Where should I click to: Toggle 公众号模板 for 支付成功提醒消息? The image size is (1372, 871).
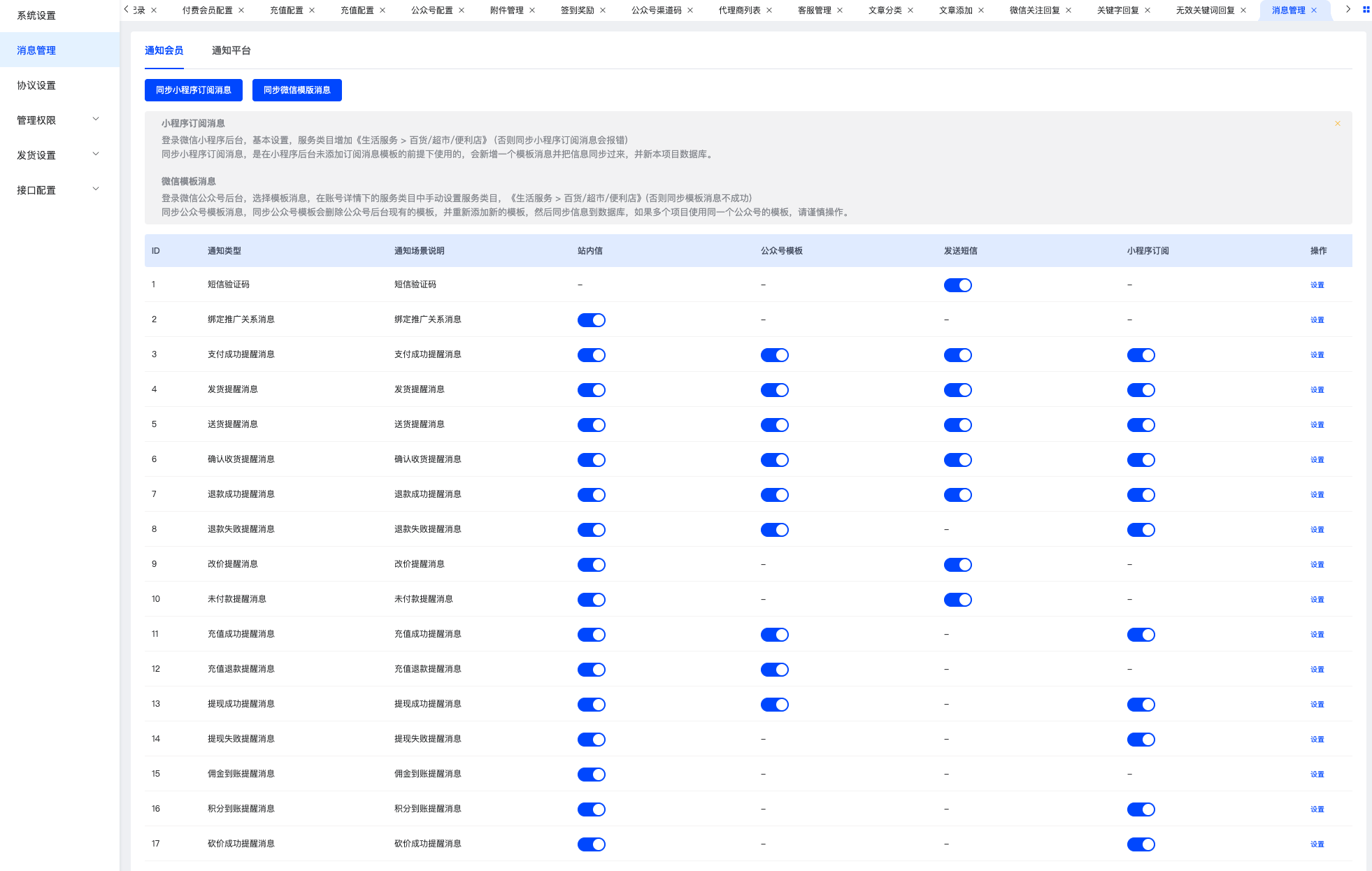775,355
